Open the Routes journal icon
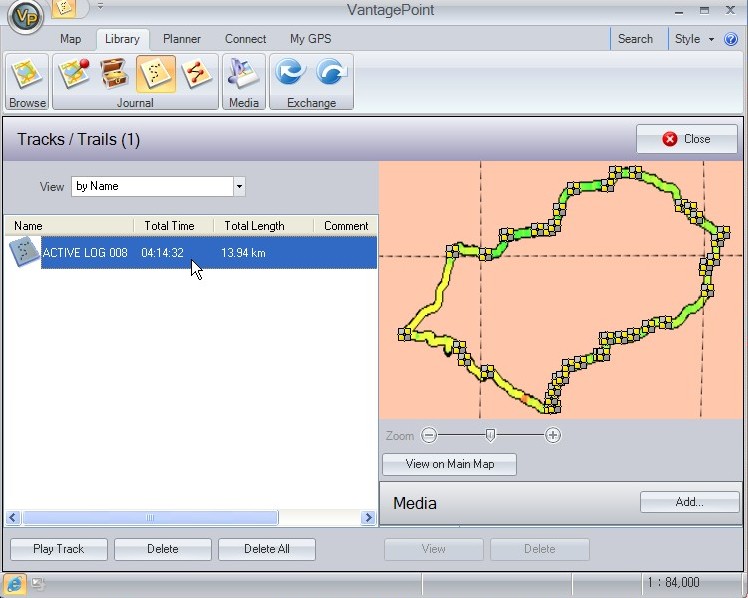Image resolution: width=748 pixels, height=598 pixels. click(197, 73)
